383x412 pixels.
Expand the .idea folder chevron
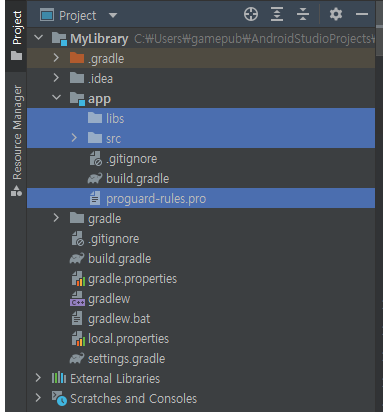pyautogui.click(x=56, y=78)
